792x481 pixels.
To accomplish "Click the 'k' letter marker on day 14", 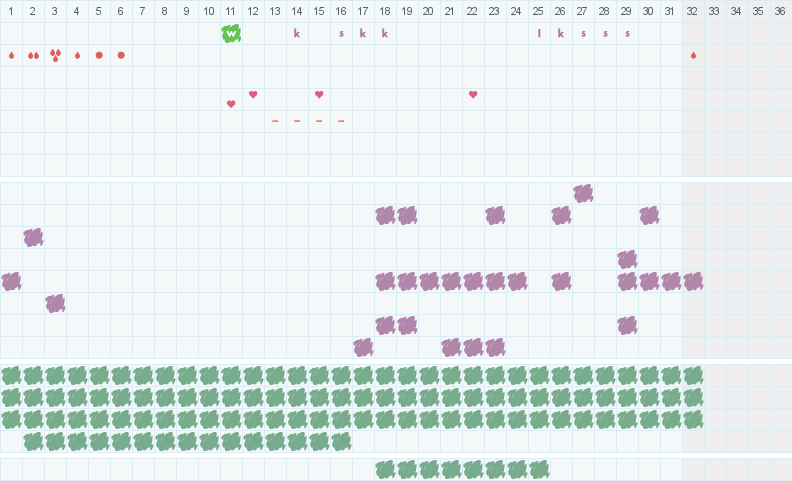I will [297, 33].
